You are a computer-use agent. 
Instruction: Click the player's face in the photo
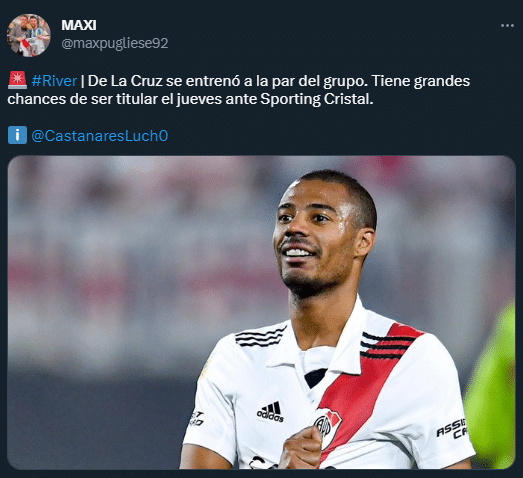click(x=314, y=237)
